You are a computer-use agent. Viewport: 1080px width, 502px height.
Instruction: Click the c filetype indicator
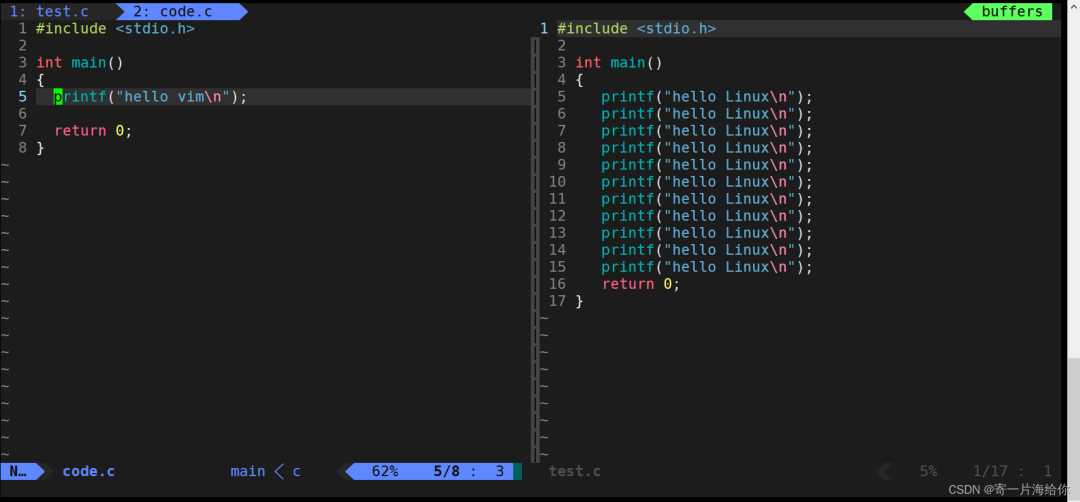296,471
